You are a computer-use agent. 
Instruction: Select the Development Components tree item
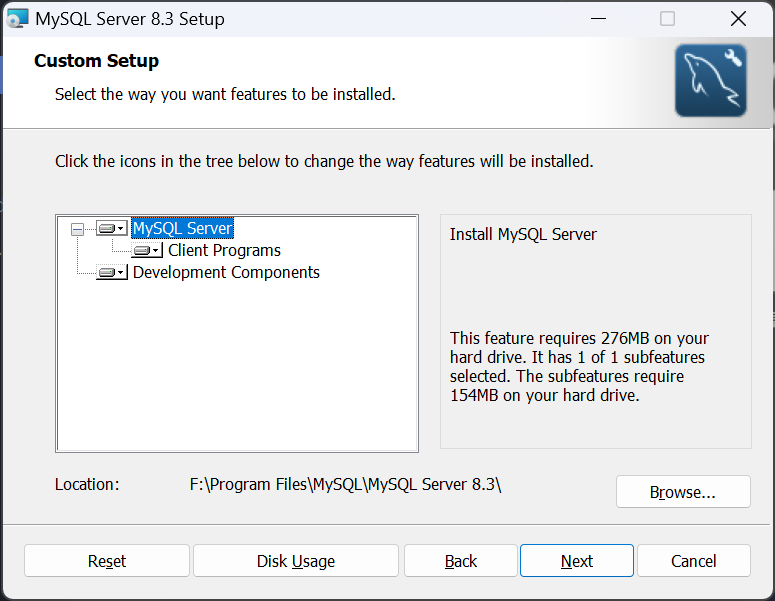226,272
